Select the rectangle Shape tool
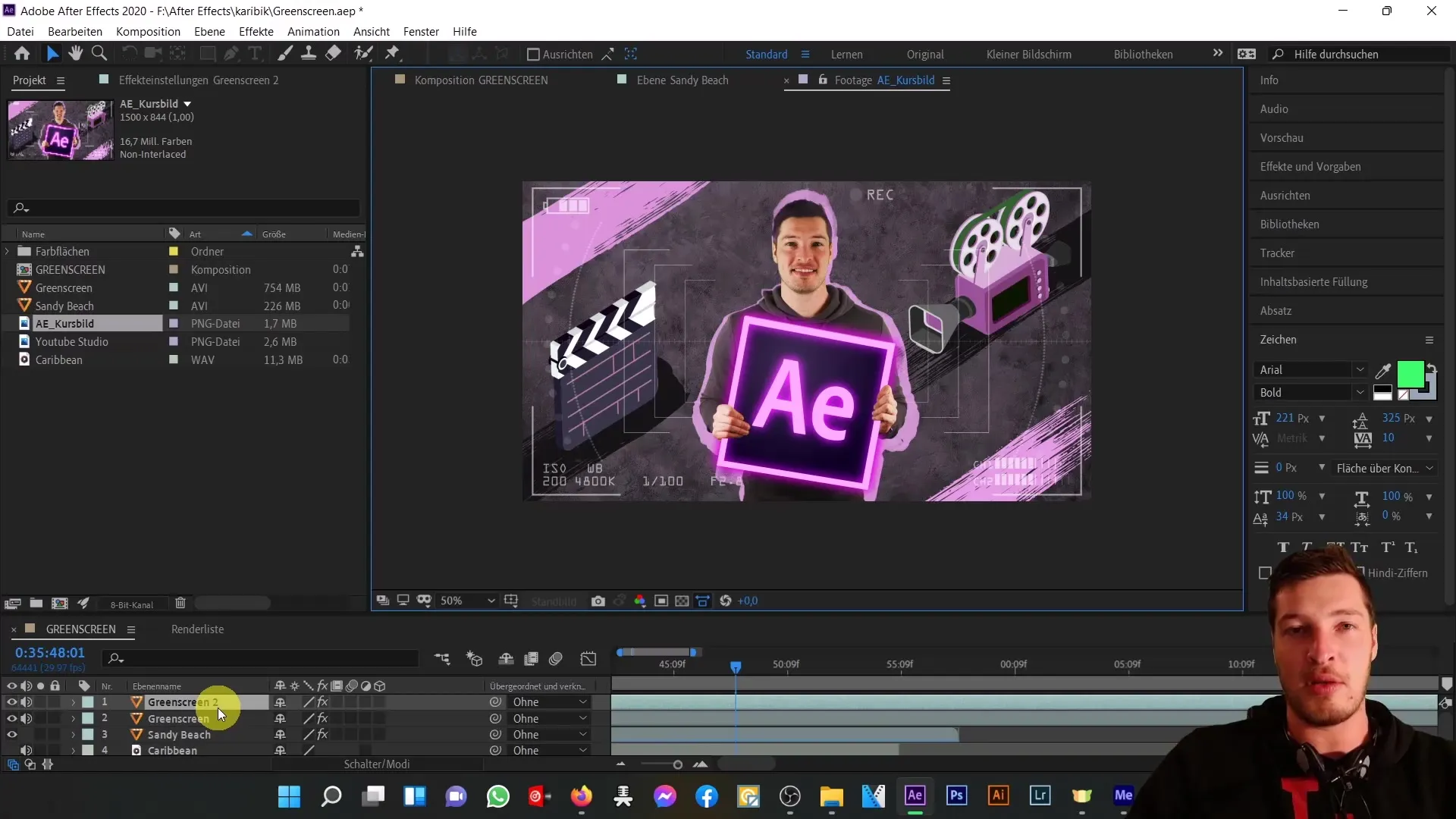The height and width of the screenshot is (819, 1456). tap(207, 54)
